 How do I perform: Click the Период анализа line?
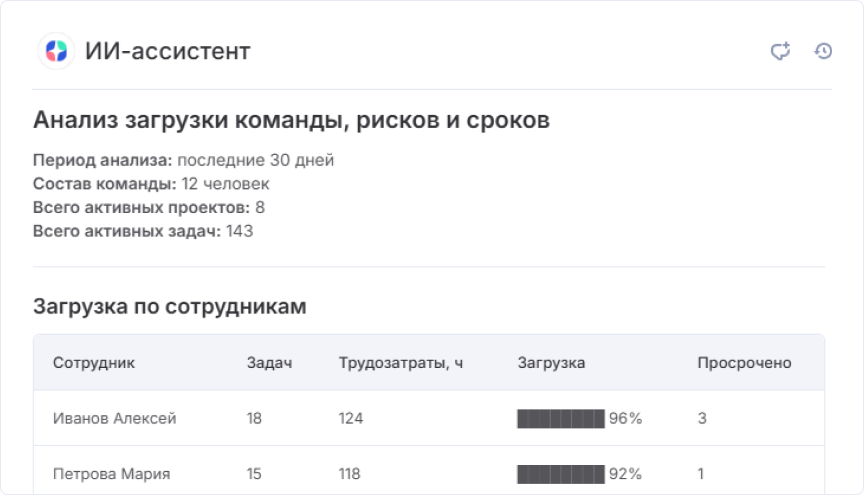pyautogui.click(x=183, y=160)
